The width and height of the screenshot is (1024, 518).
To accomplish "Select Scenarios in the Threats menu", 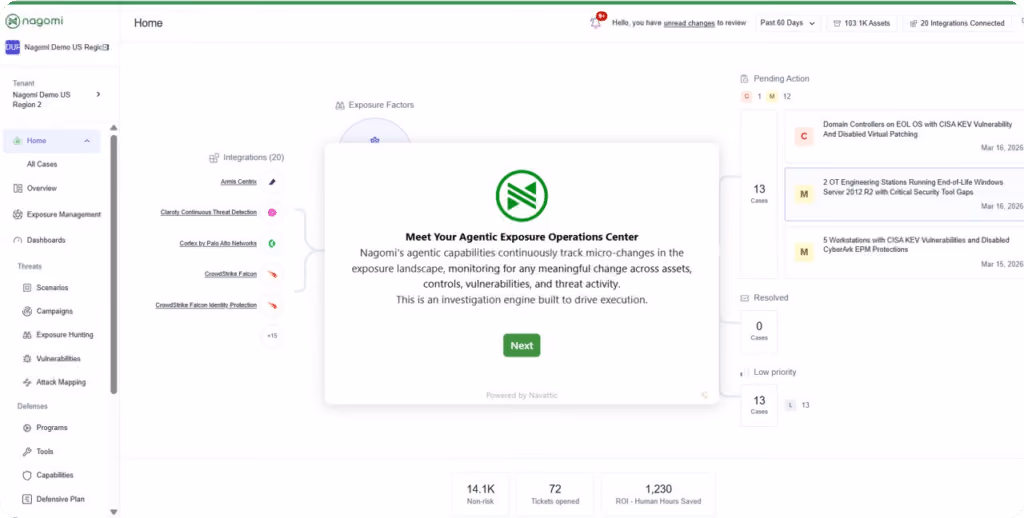I will [52, 287].
